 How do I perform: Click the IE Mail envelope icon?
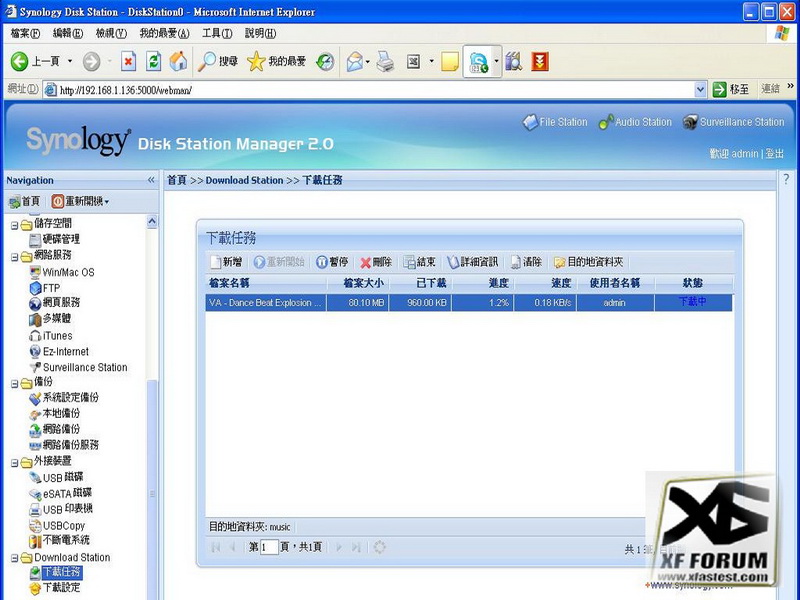pos(355,62)
